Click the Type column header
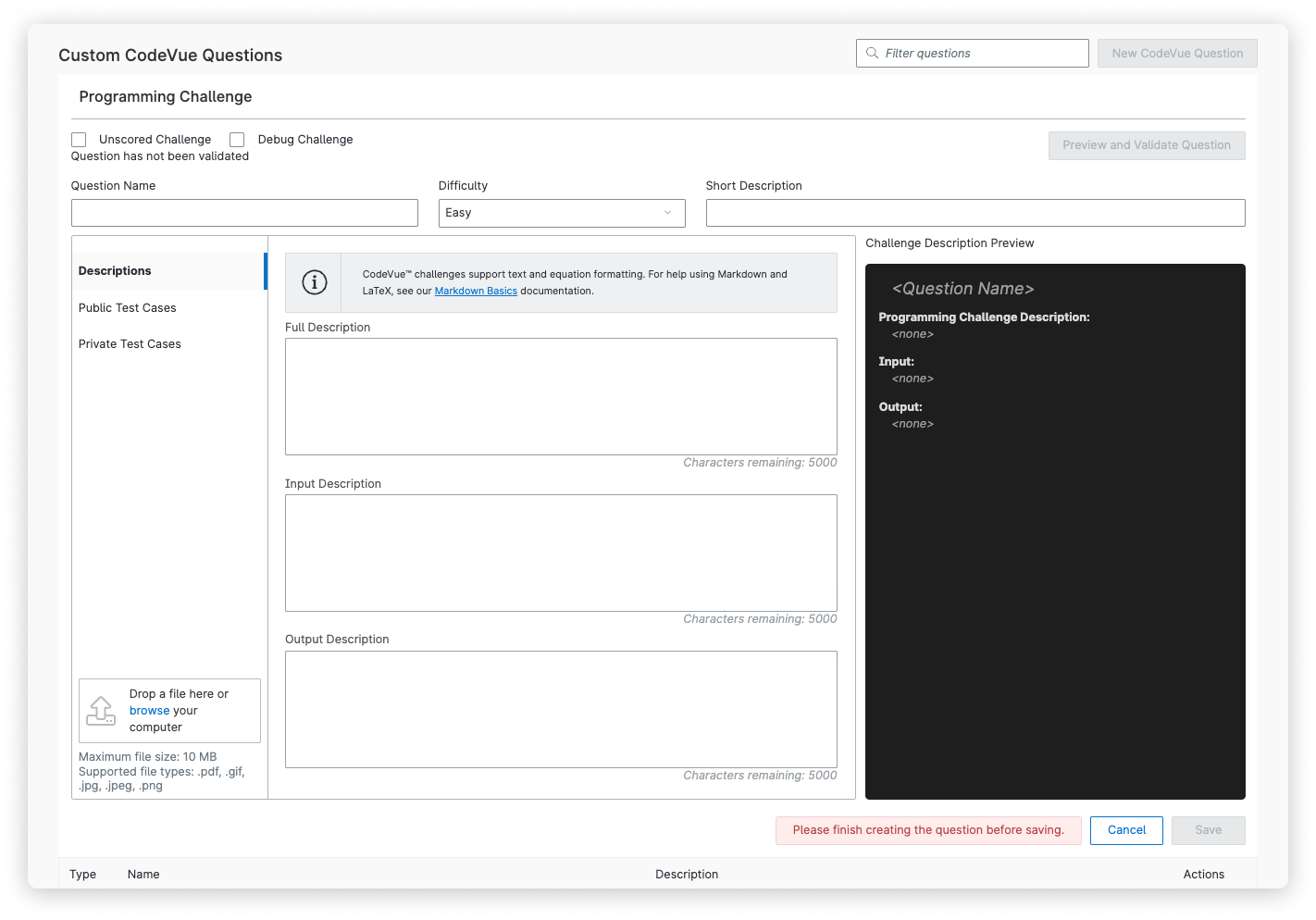Image resolution: width=1316 pixels, height=920 pixels. pos(82,875)
